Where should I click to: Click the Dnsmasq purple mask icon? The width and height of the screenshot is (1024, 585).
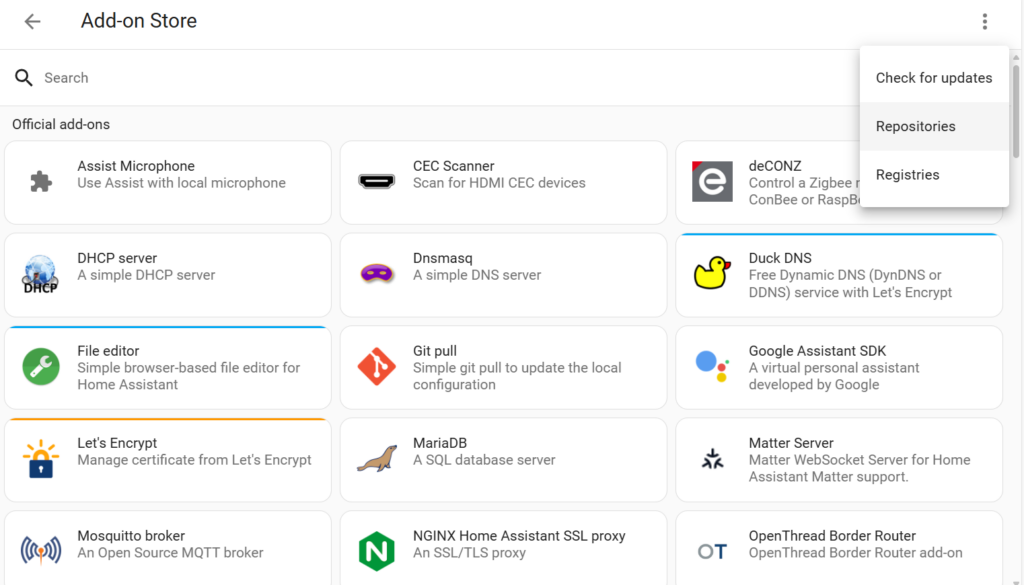tap(377, 273)
